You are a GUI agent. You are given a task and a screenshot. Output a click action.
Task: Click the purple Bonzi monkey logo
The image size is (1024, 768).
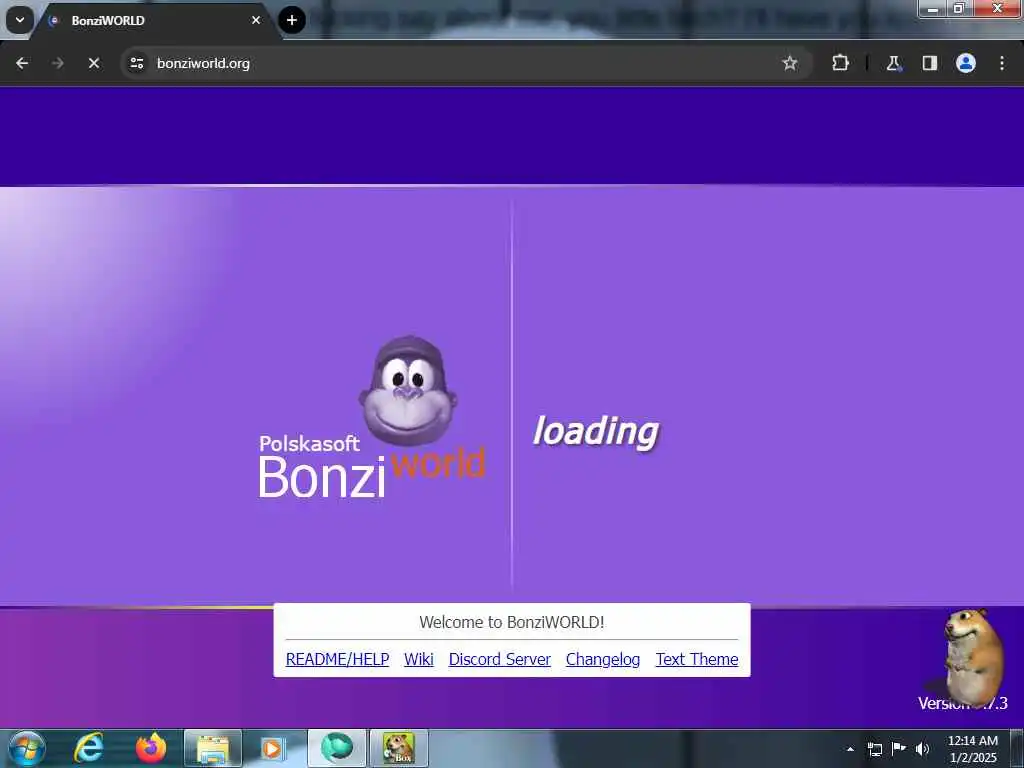408,391
